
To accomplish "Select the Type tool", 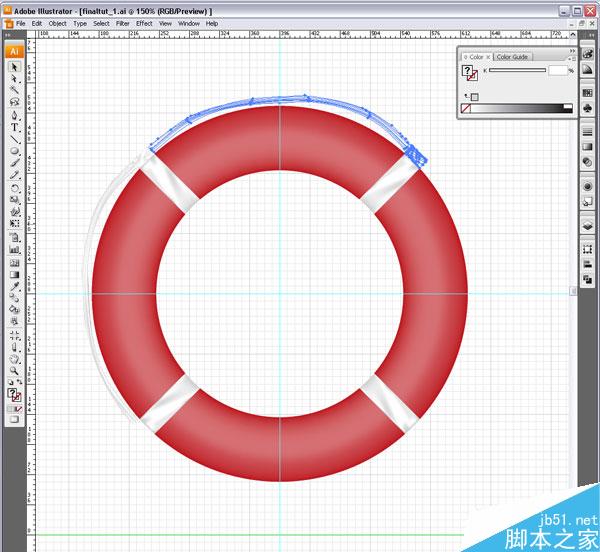I will [14, 127].
